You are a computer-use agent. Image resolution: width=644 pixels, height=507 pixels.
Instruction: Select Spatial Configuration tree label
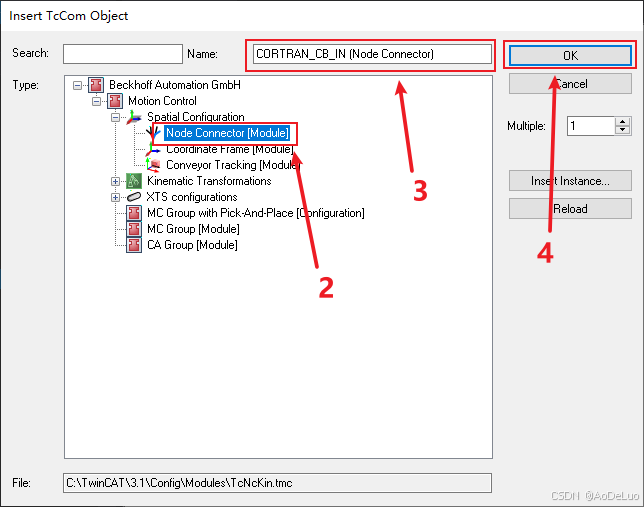tap(196, 117)
